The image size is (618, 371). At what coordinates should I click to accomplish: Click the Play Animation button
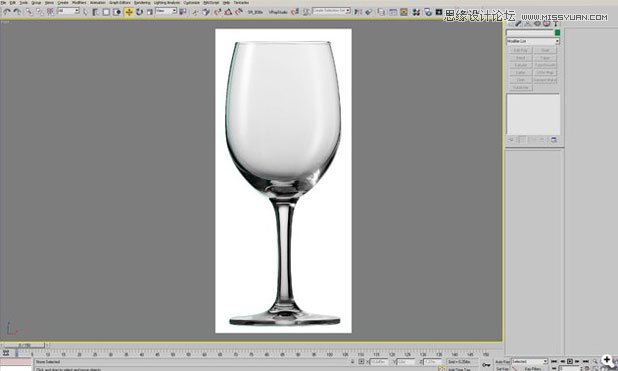(x=570, y=361)
